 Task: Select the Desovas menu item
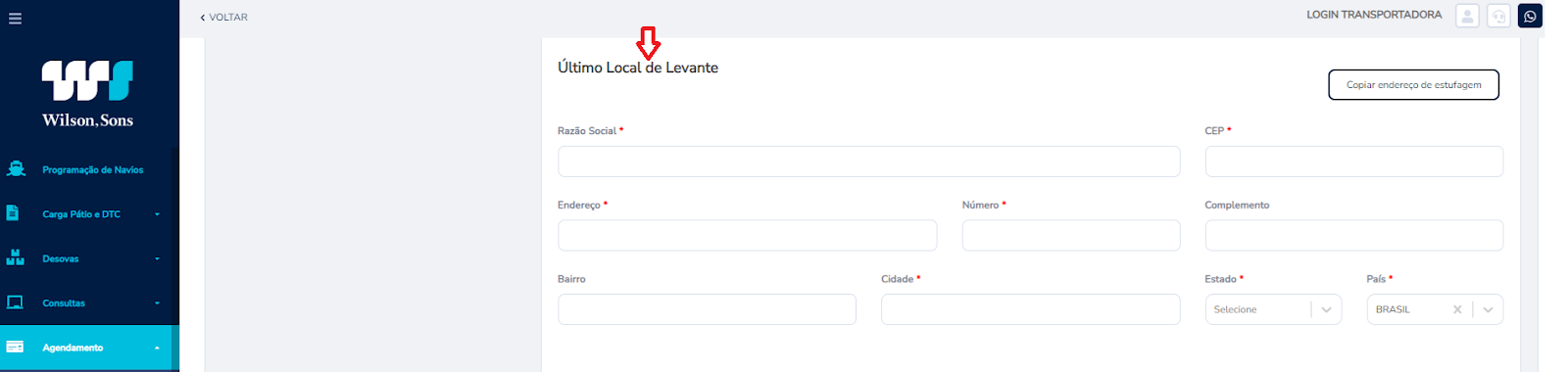click(x=61, y=259)
